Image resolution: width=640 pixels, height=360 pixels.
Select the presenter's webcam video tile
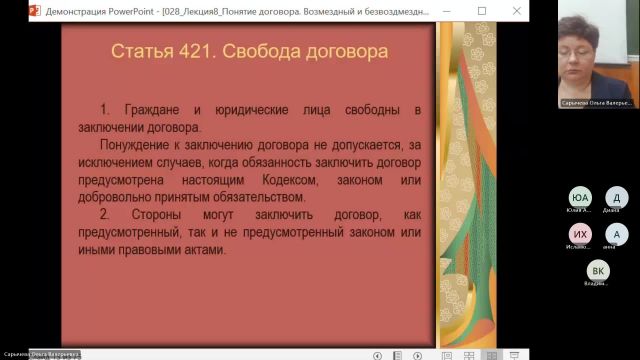(597, 54)
